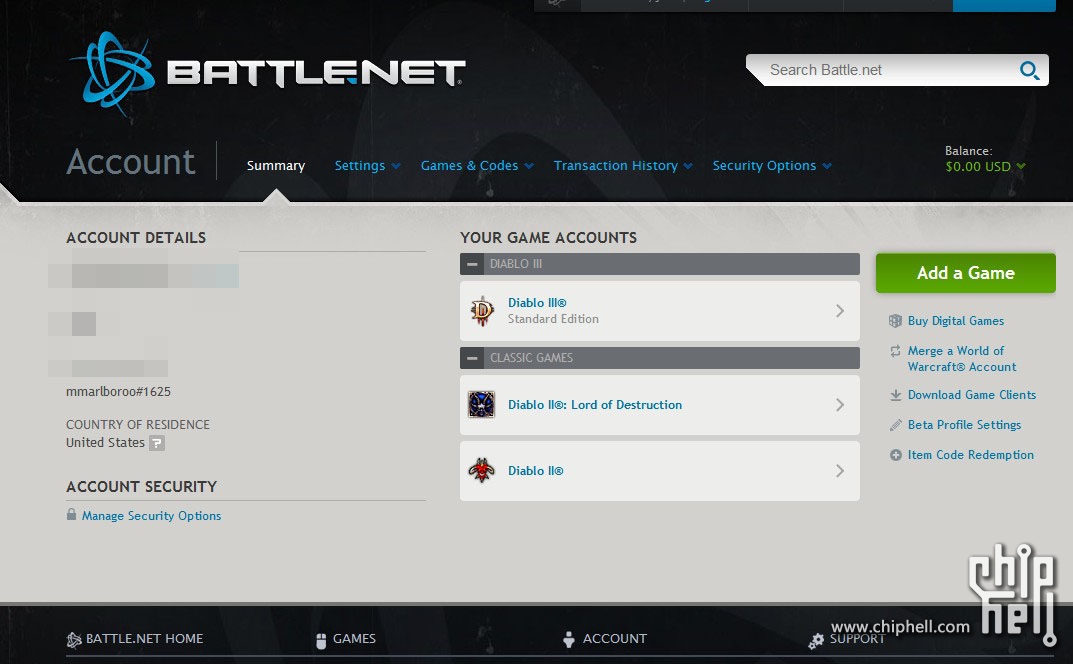This screenshot has width=1073, height=664.
Task: Click the Download Game Clients icon
Action: click(895, 395)
